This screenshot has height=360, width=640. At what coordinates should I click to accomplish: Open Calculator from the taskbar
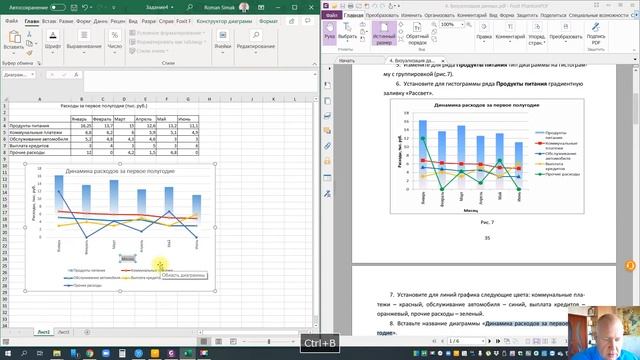click(x=122, y=353)
